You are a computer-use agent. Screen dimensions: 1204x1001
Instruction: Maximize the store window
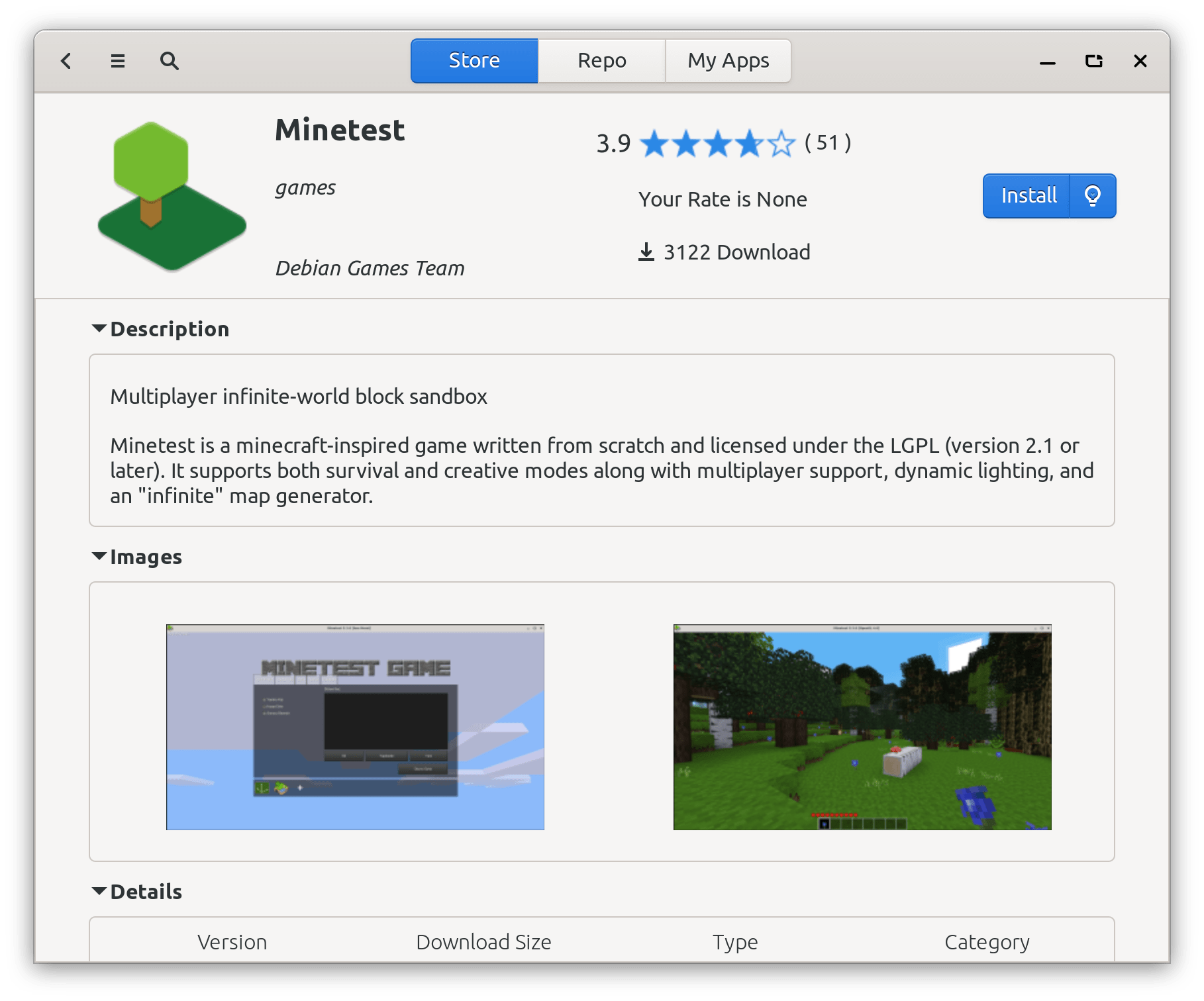pos(1093,61)
